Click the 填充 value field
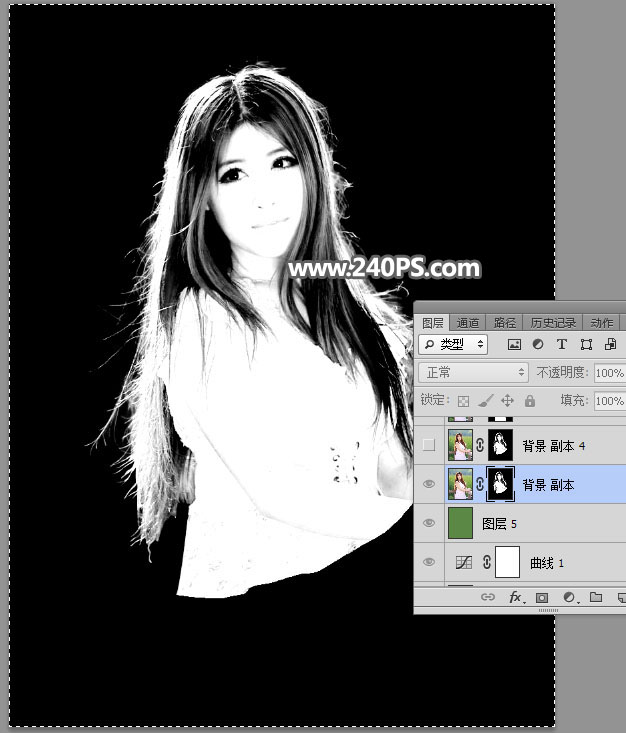 (610, 401)
